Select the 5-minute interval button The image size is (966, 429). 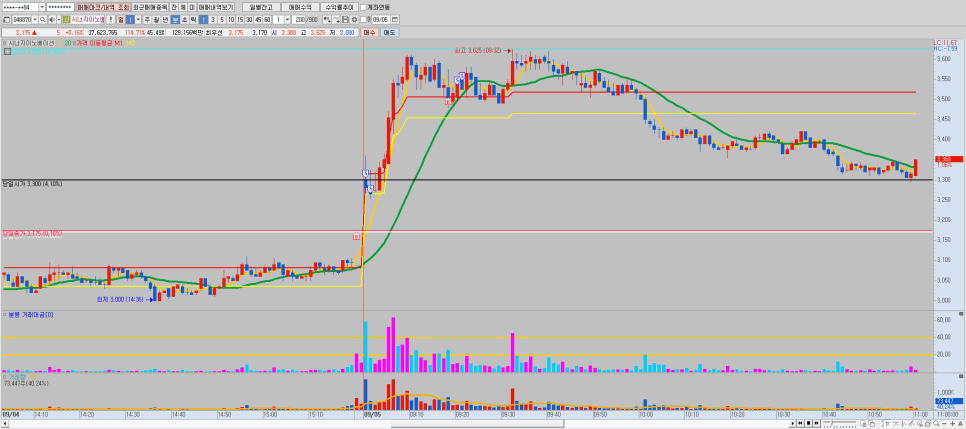tap(222, 20)
